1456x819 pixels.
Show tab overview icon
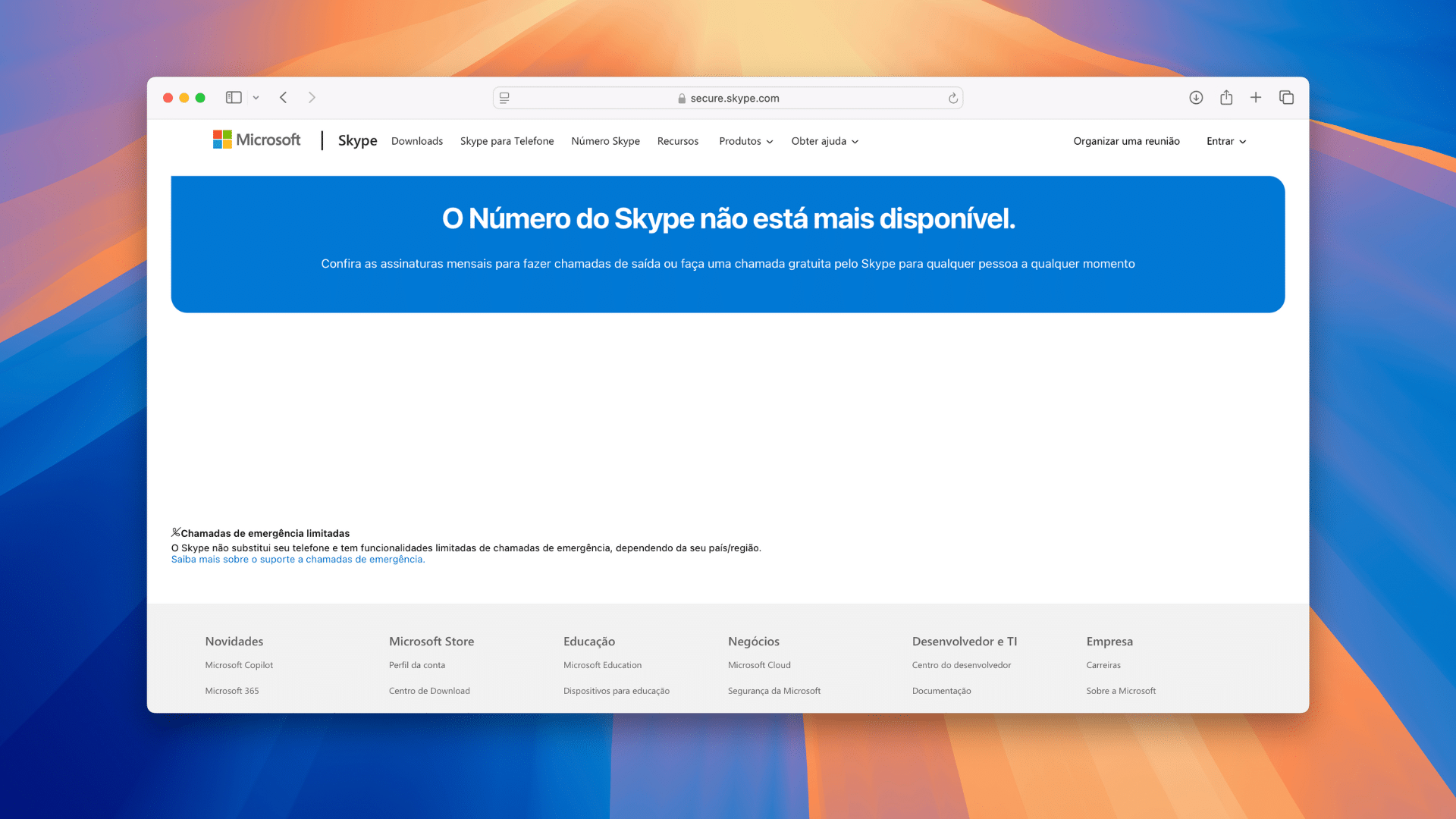1286,97
